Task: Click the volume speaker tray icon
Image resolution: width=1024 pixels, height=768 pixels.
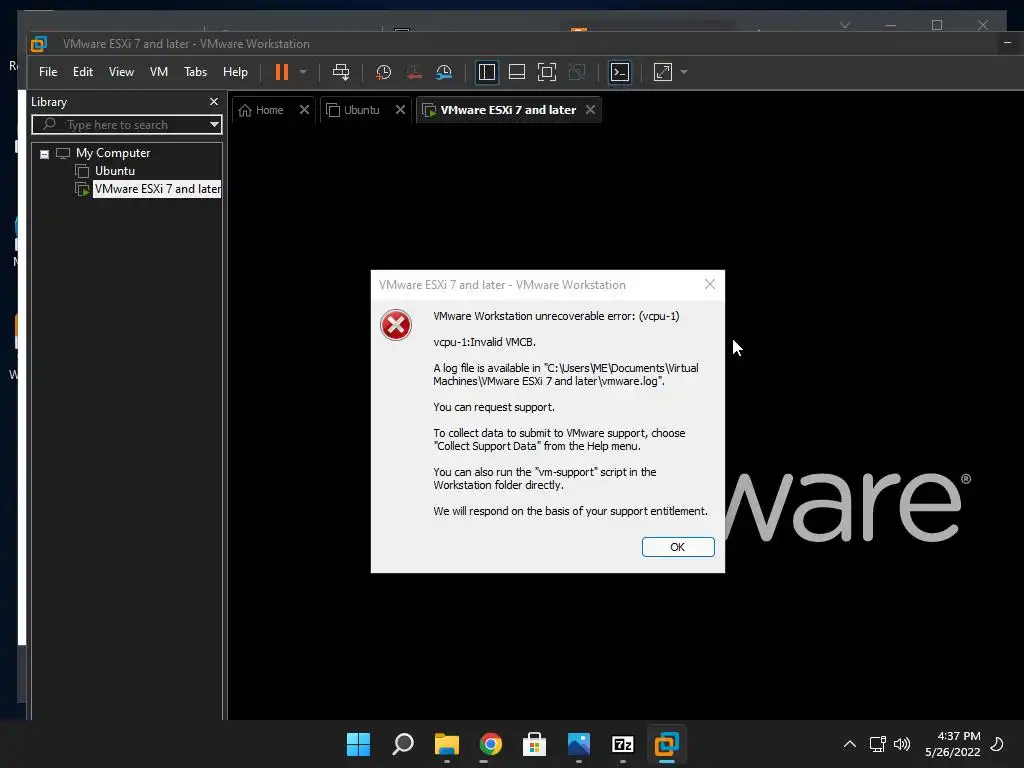Action: pyautogui.click(x=902, y=744)
